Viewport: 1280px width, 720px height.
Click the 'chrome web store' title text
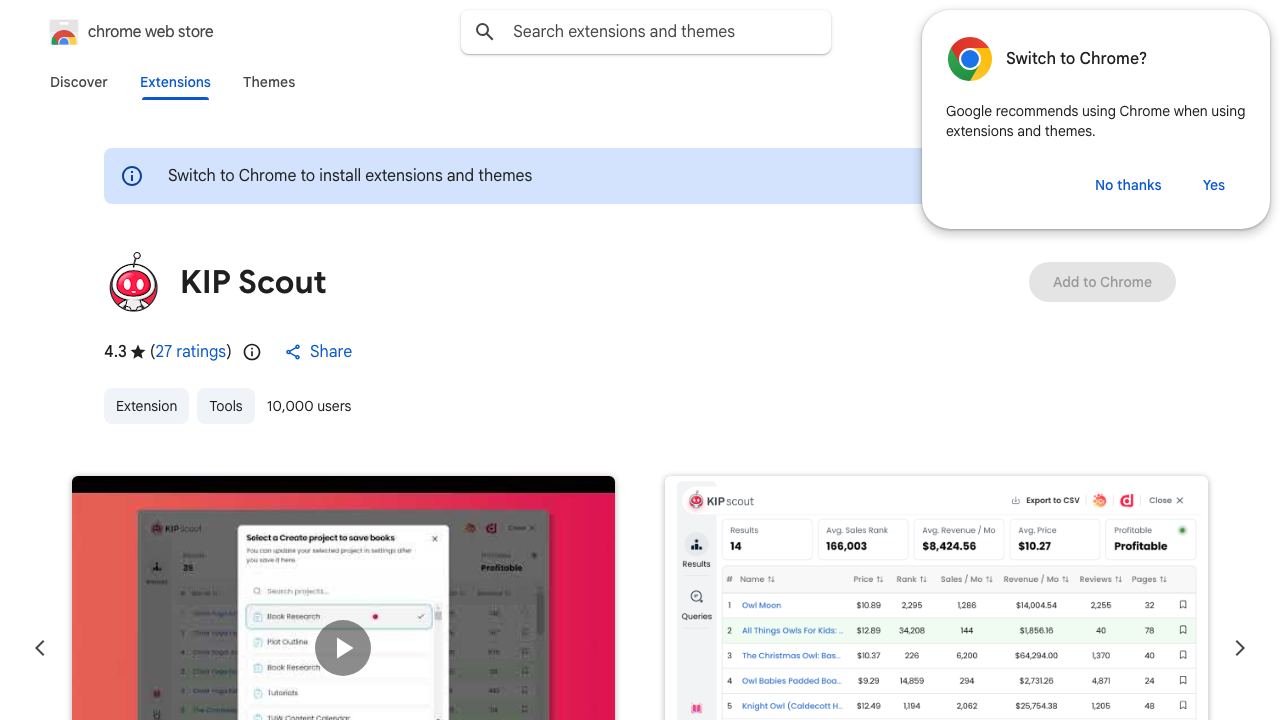tap(151, 32)
